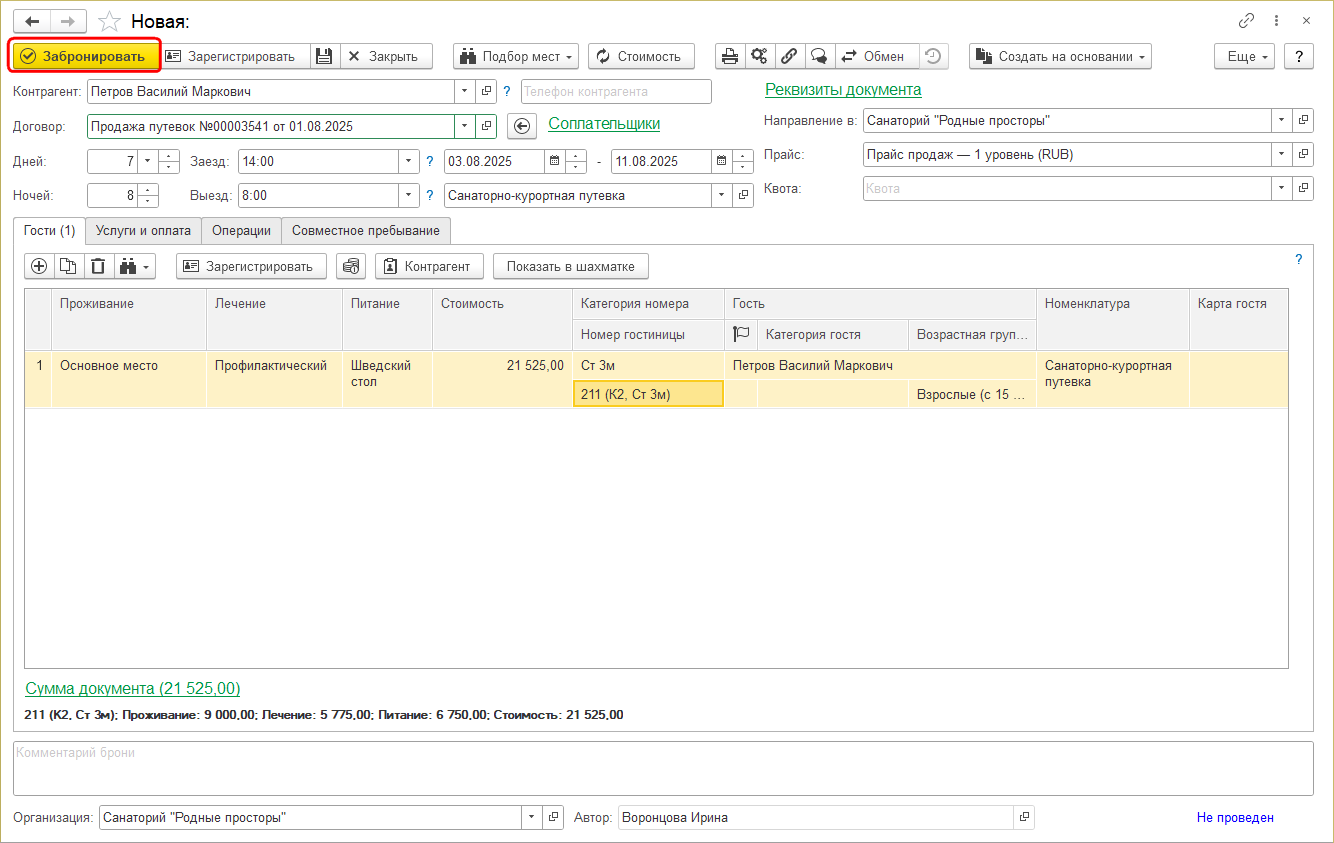The height and width of the screenshot is (843, 1334).
Task: Click the chain link icon in the toolbar
Action: point(789,57)
